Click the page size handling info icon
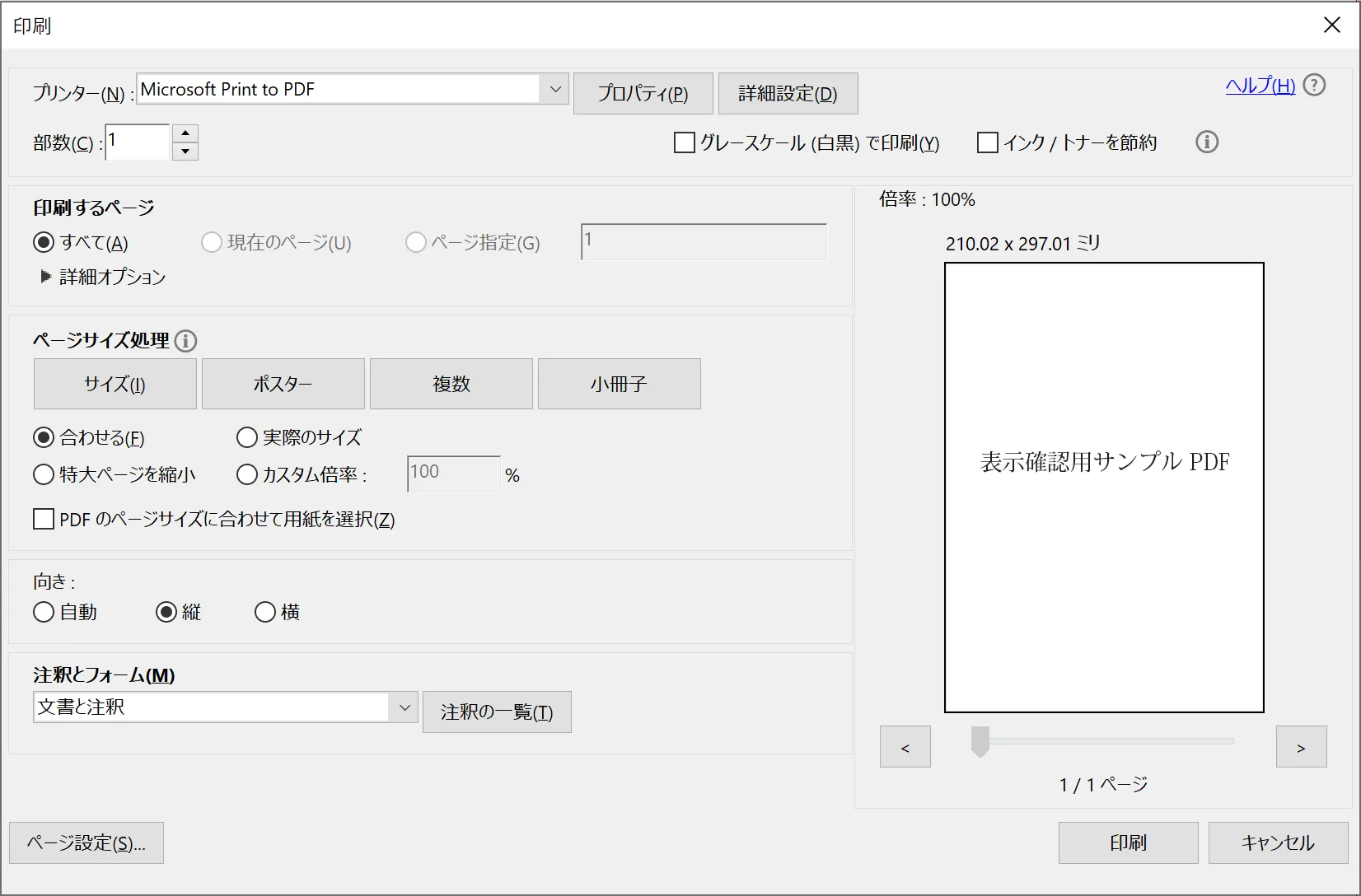The width and height of the screenshot is (1361, 896). pyautogui.click(x=186, y=341)
